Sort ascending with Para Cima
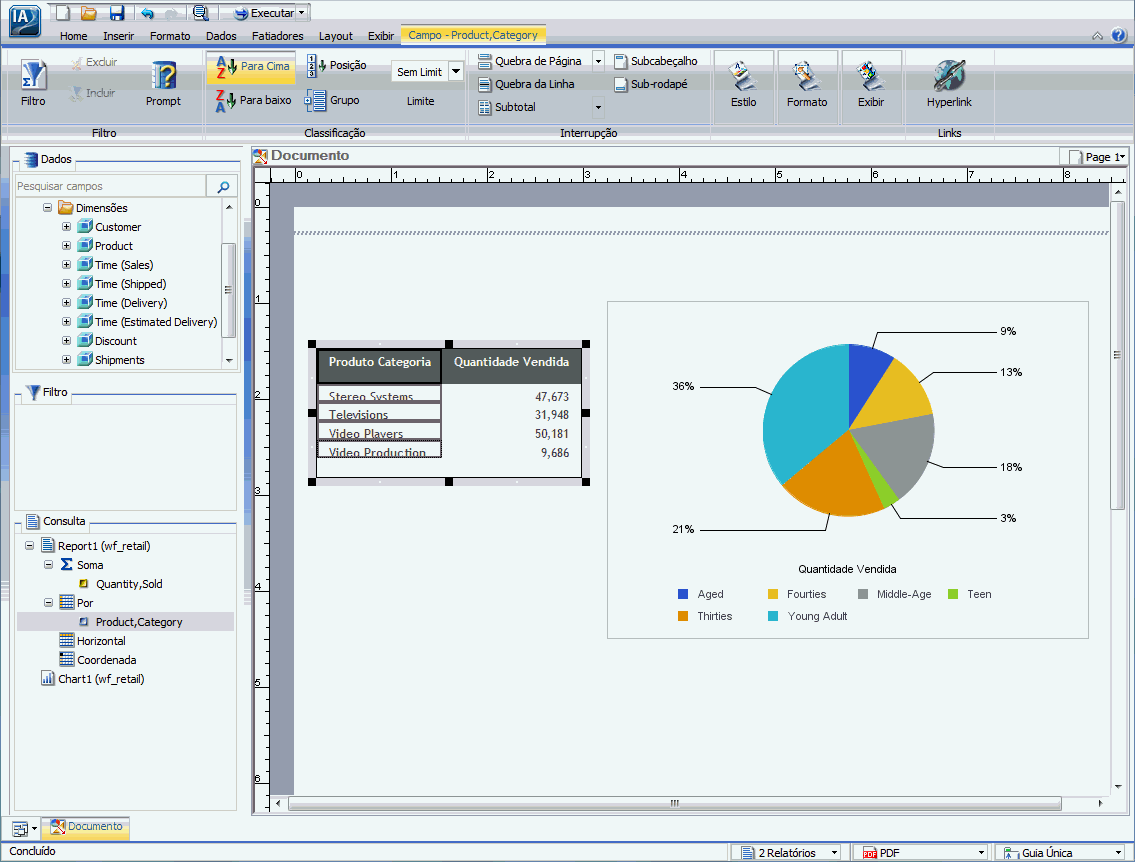The height and width of the screenshot is (862, 1135). tap(253, 67)
